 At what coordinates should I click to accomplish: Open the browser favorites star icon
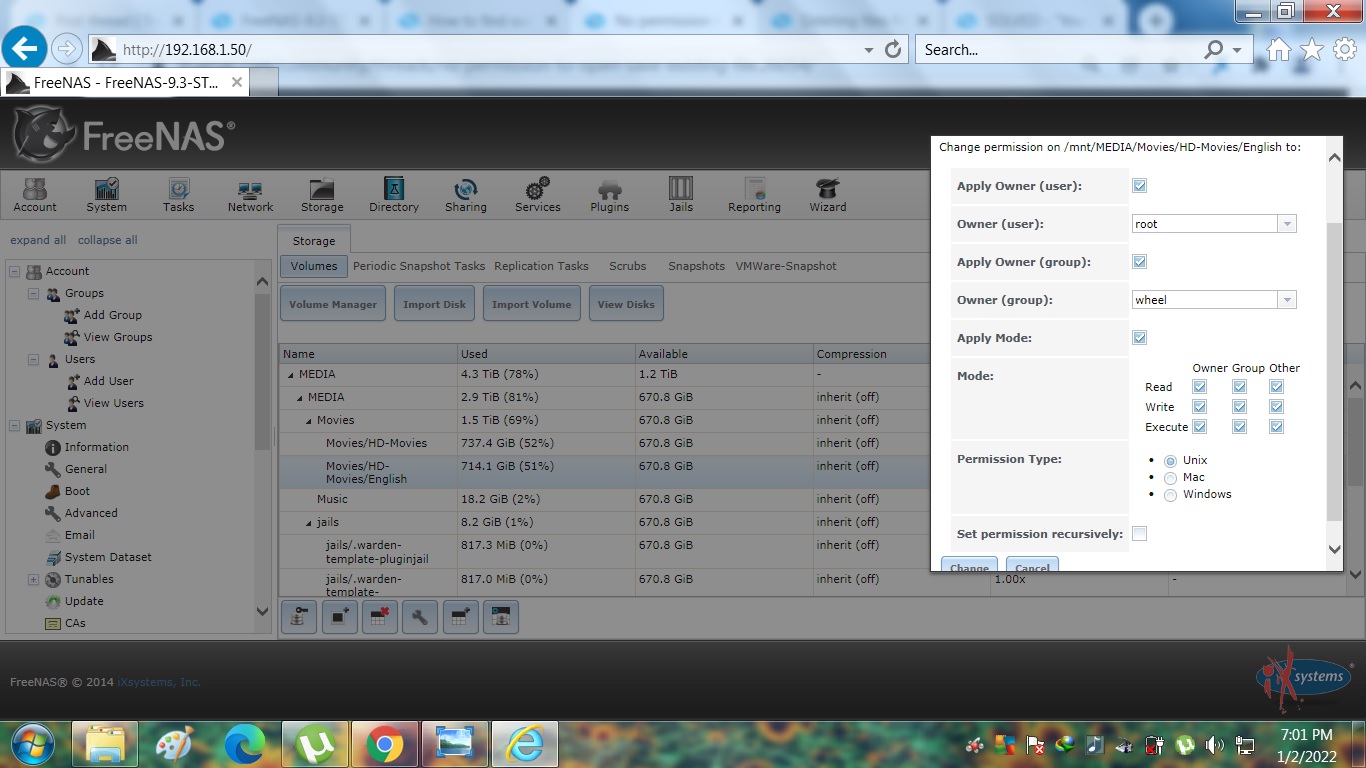tap(1312, 49)
